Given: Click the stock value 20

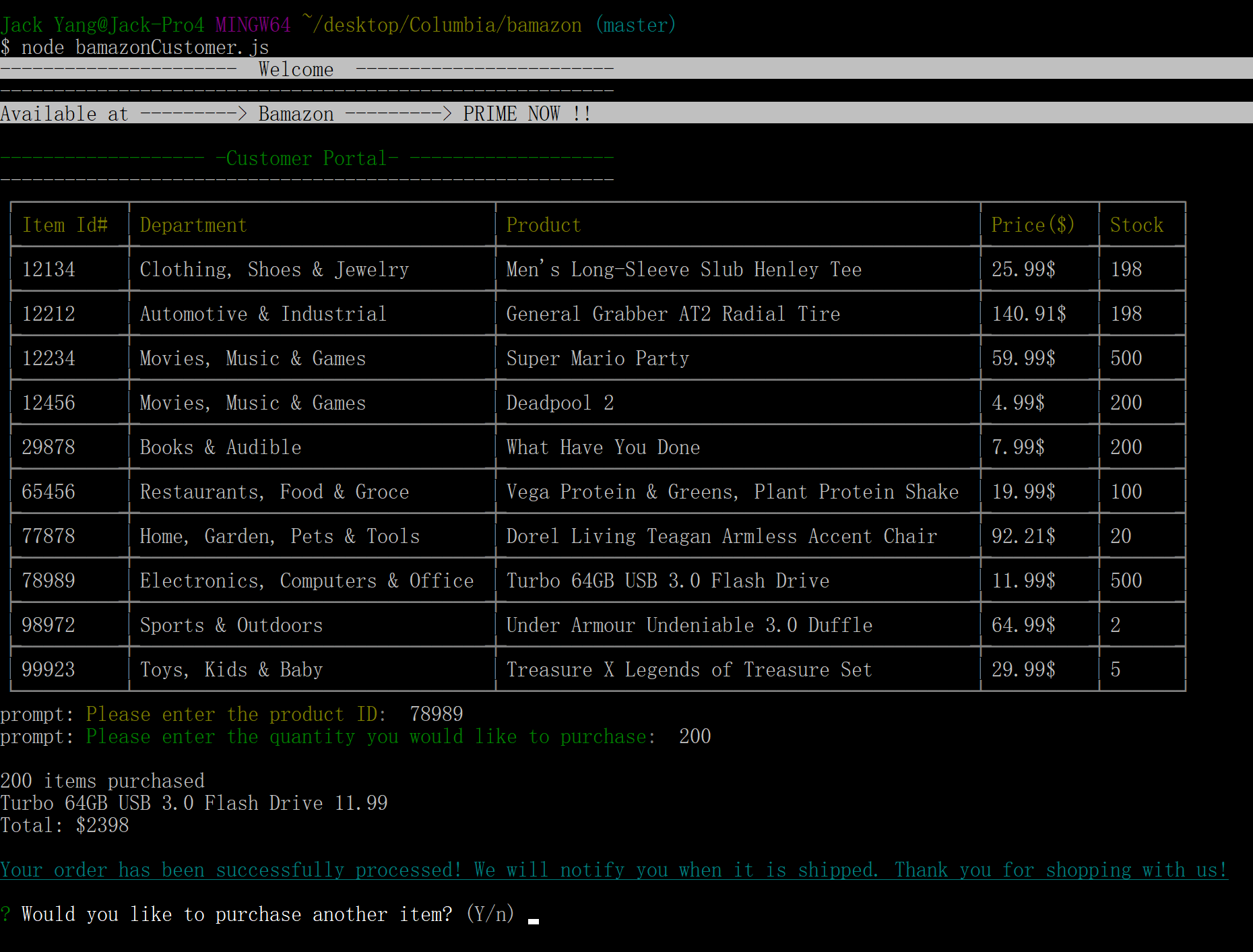Looking at the screenshot, I should [1120, 536].
